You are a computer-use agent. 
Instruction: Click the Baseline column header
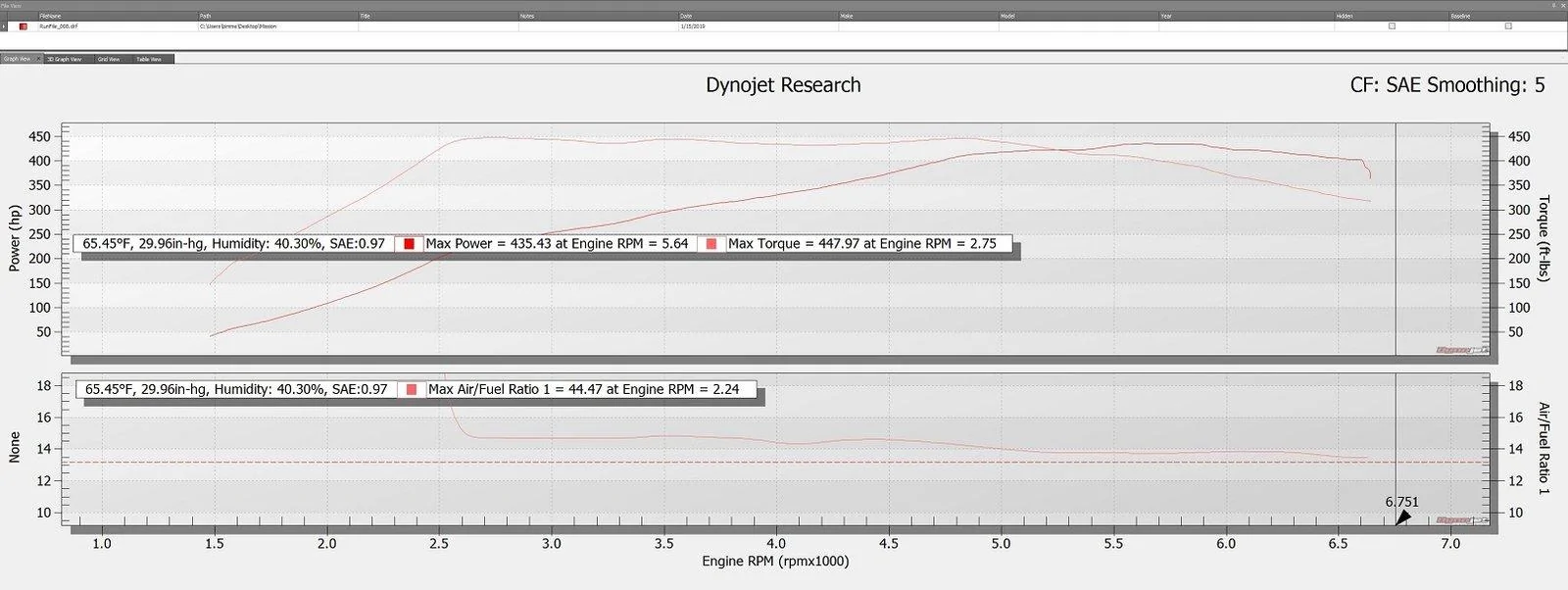click(1508, 17)
